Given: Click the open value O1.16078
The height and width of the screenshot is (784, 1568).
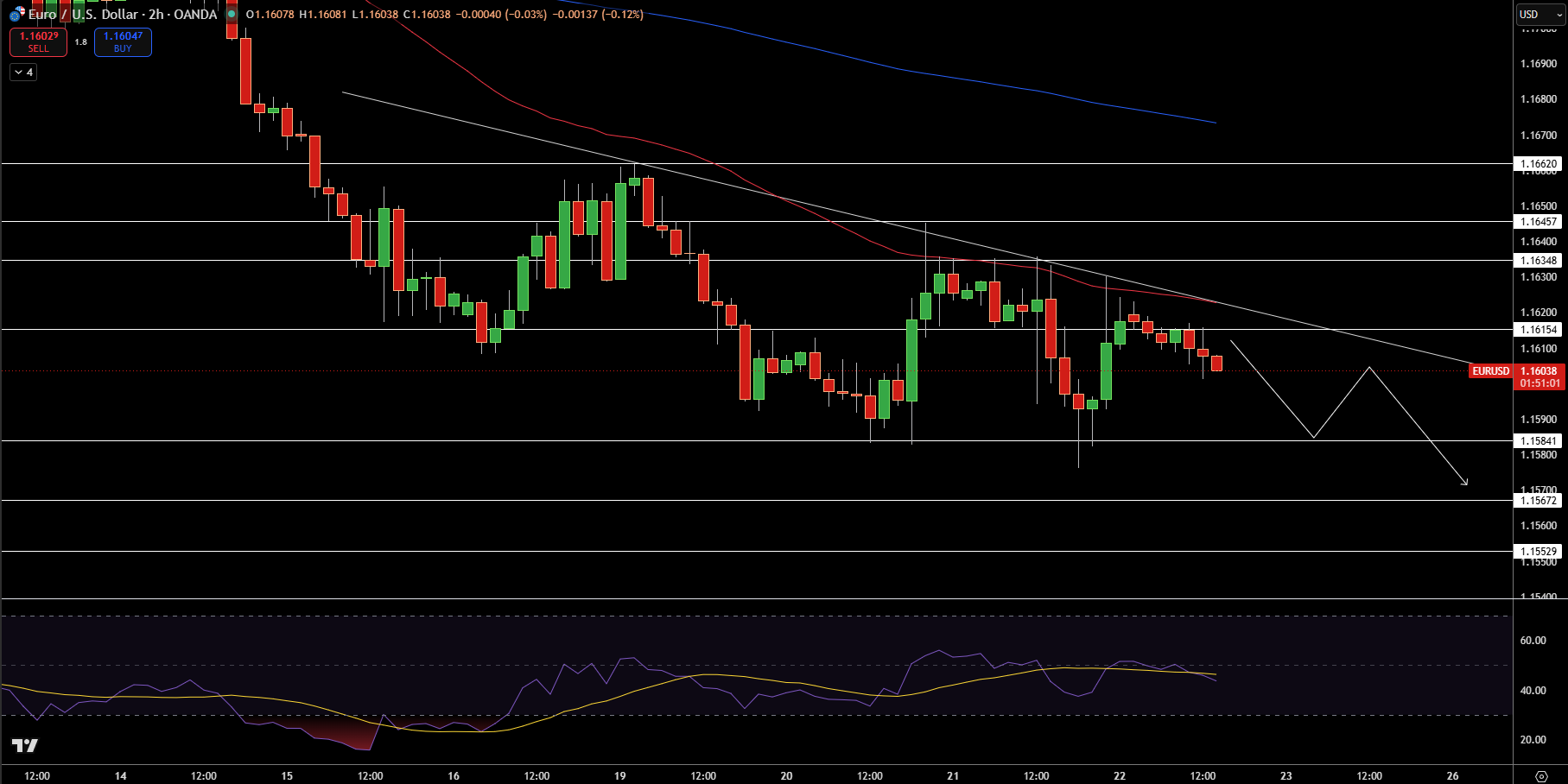Looking at the screenshot, I should [270, 15].
